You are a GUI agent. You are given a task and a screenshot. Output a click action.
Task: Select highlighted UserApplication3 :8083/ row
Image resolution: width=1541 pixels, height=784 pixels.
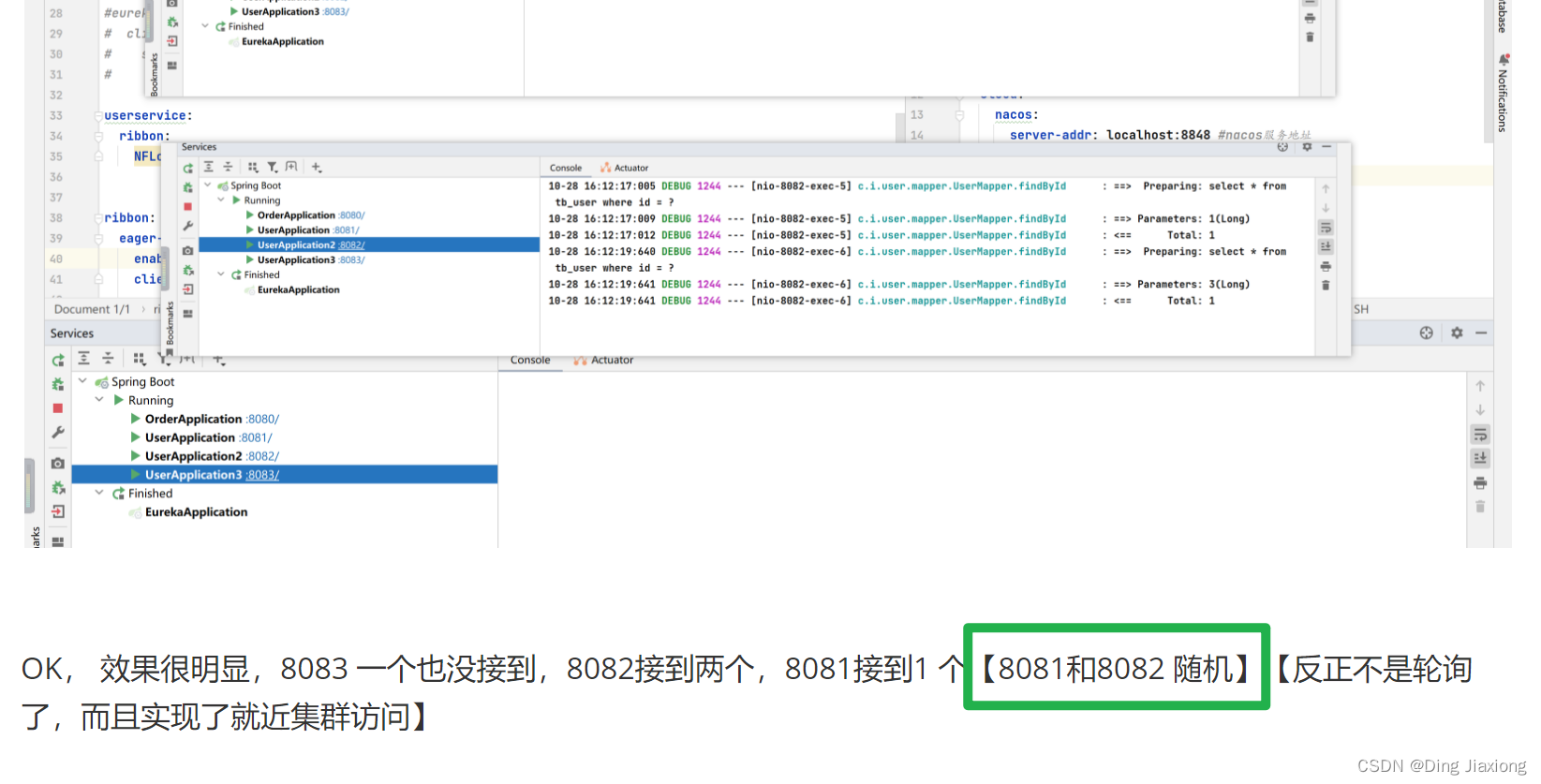pyautogui.click(x=285, y=475)
